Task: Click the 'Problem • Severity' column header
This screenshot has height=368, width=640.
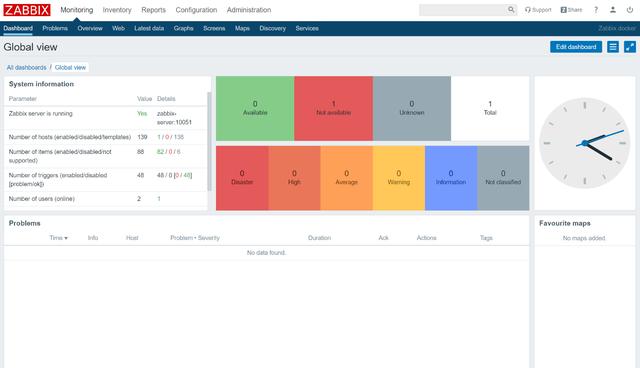Action: click(x=195, y=238)
